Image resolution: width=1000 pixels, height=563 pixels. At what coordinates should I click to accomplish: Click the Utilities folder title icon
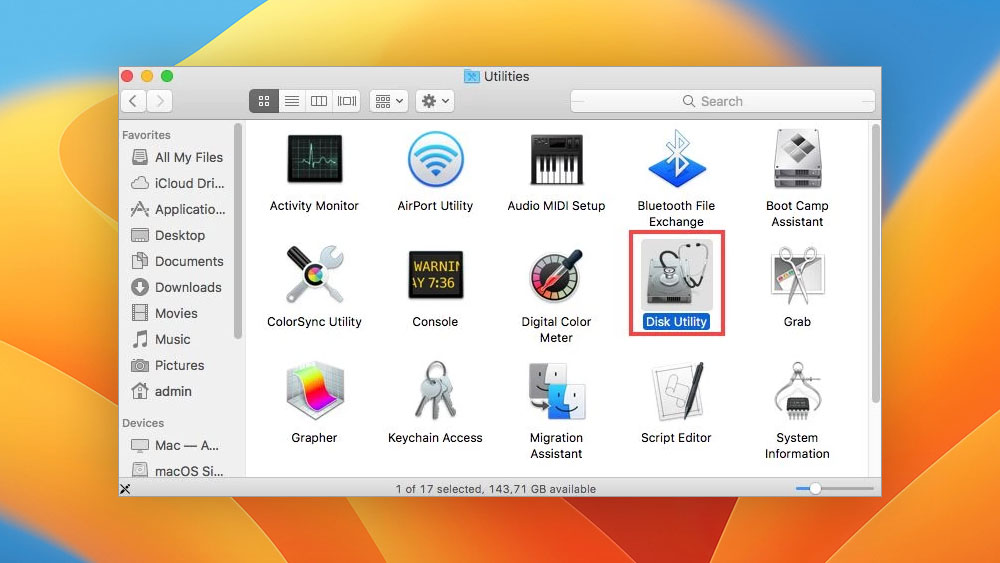coord(471,77)
